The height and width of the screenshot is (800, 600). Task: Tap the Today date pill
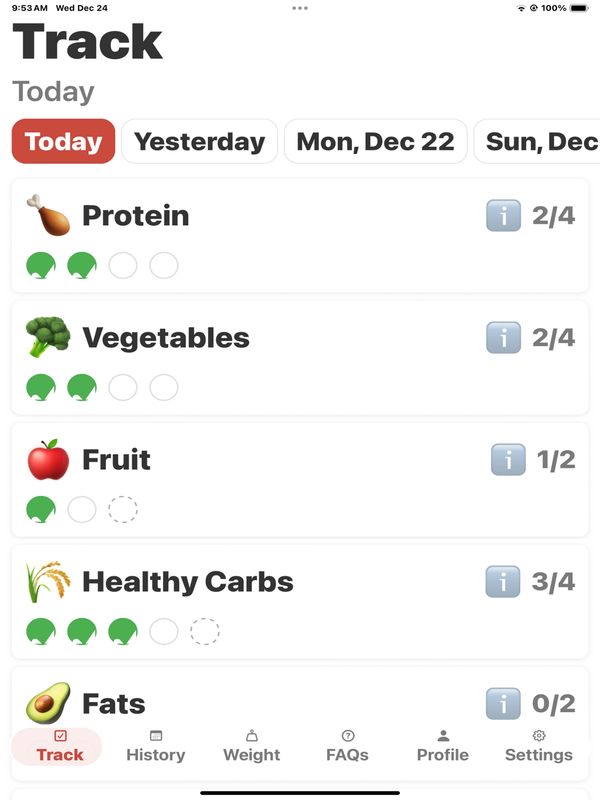63,142
